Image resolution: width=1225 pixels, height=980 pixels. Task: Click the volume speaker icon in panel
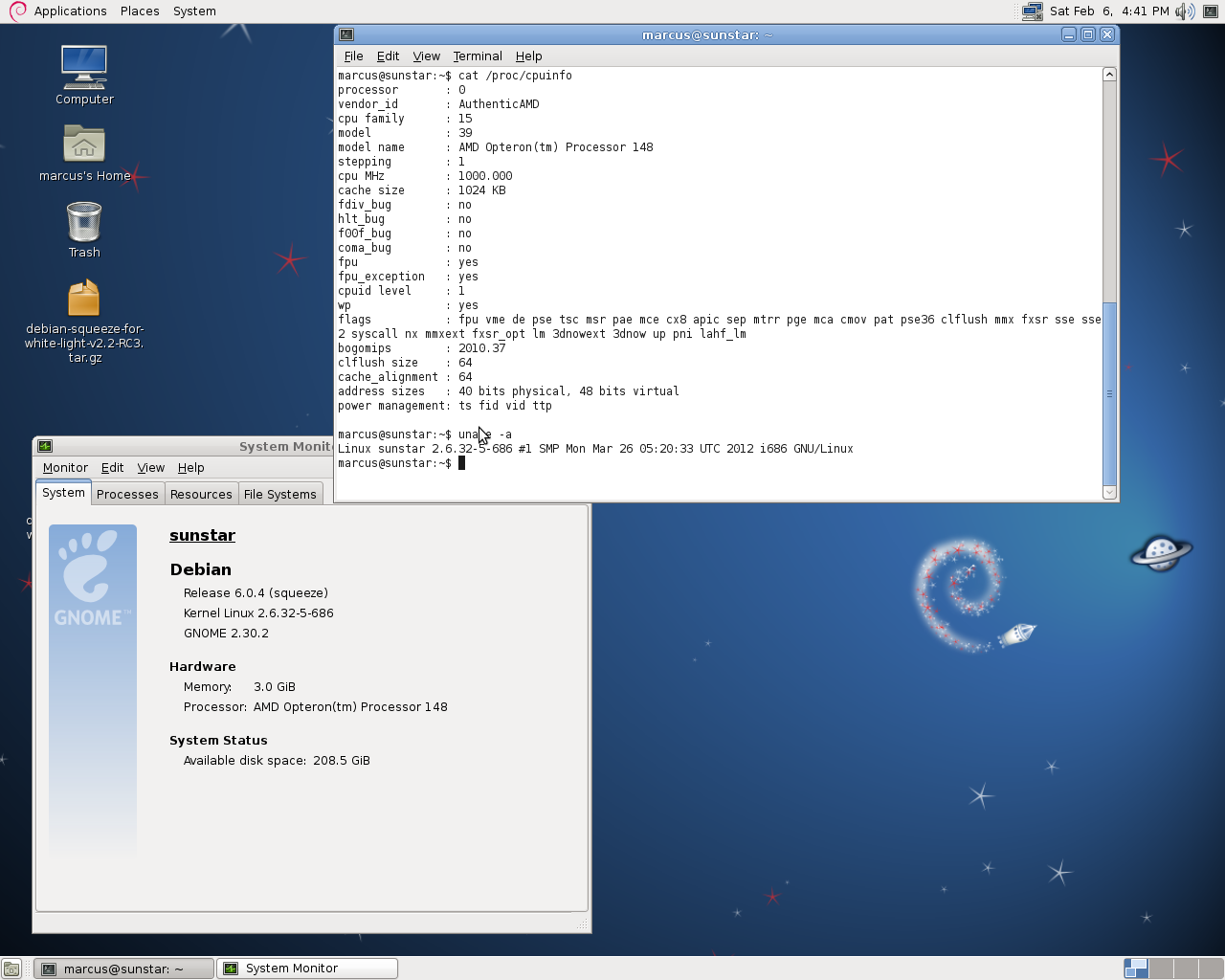tap(1185, 11)
